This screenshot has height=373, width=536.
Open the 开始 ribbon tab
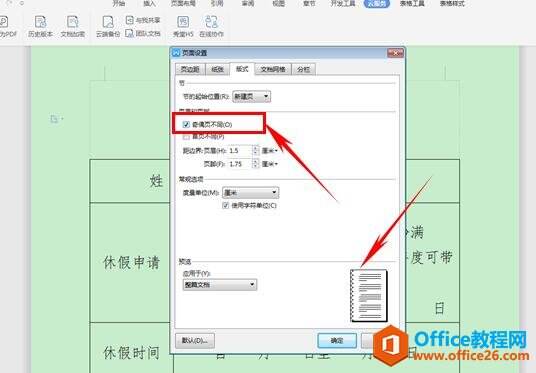[119, 3]
